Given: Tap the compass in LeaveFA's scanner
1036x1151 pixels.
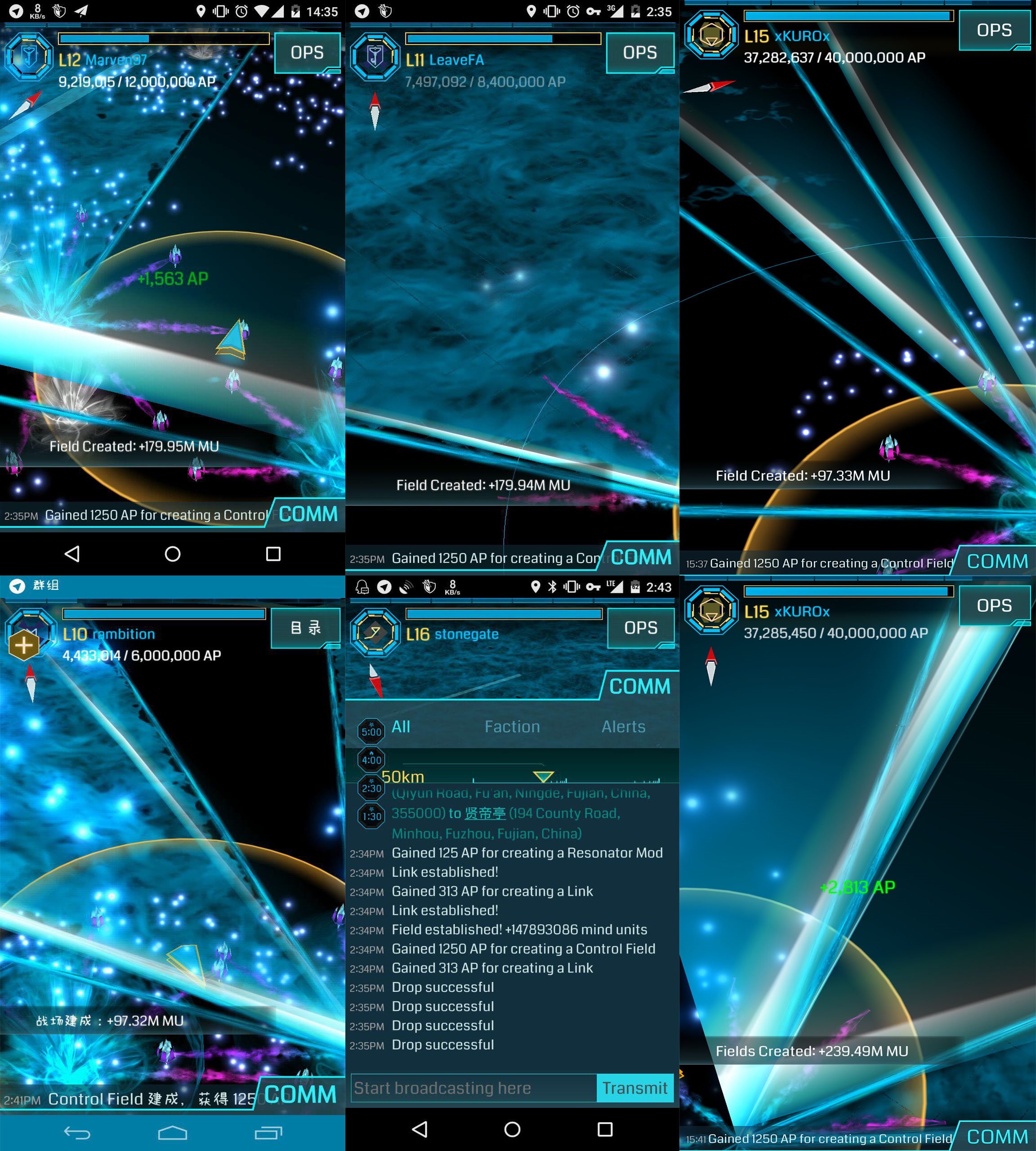Looking at the screenshot, I should click(x=375, y=112).
